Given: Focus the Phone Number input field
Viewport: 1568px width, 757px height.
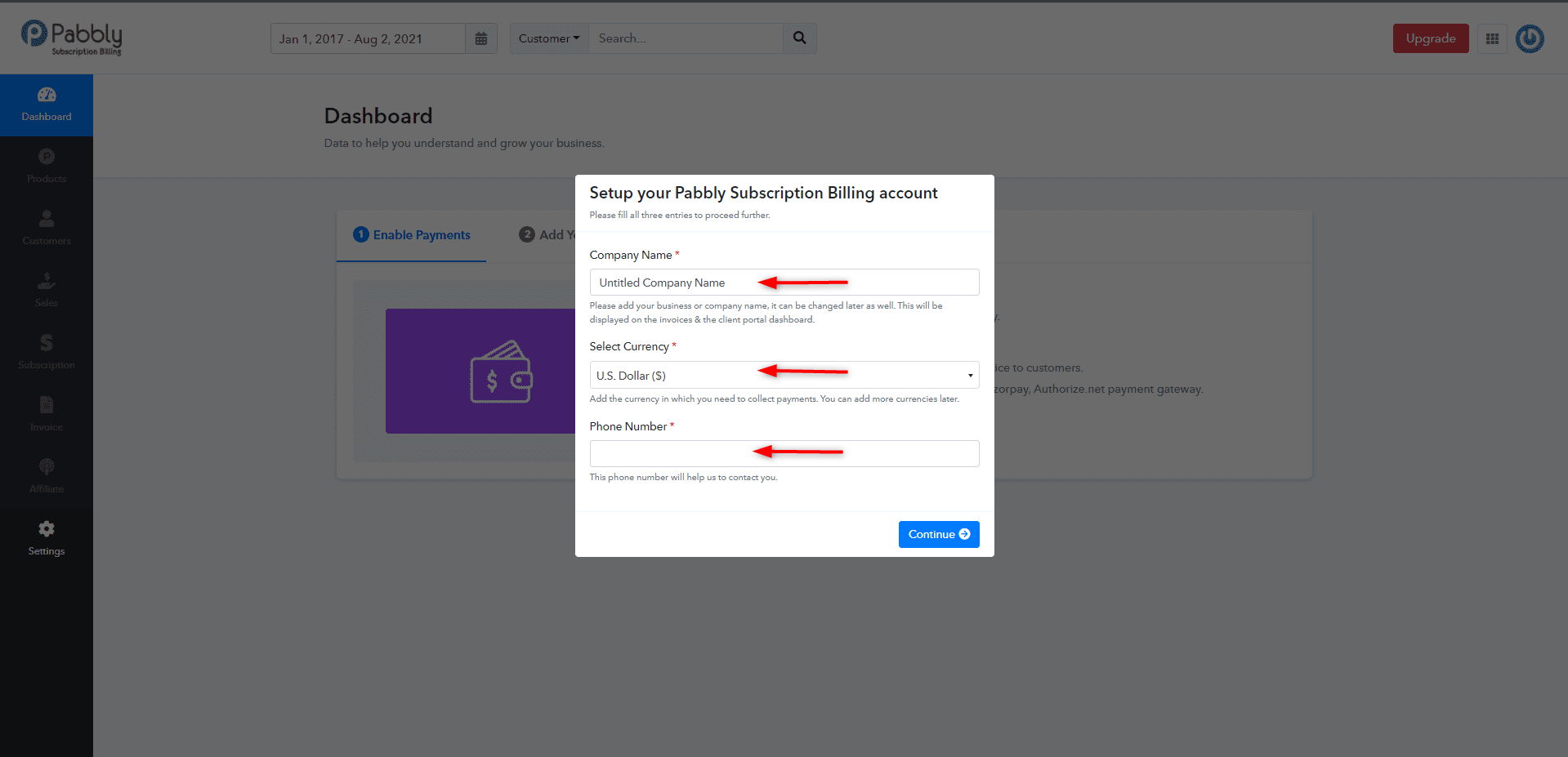Looking at the screenshot, I should pyautogui.click(x=784, y=453).
